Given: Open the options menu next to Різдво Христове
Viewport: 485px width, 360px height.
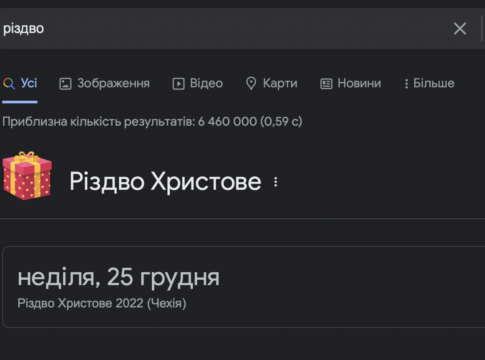Looking at the screenshot, I should [x=276, y=182].
